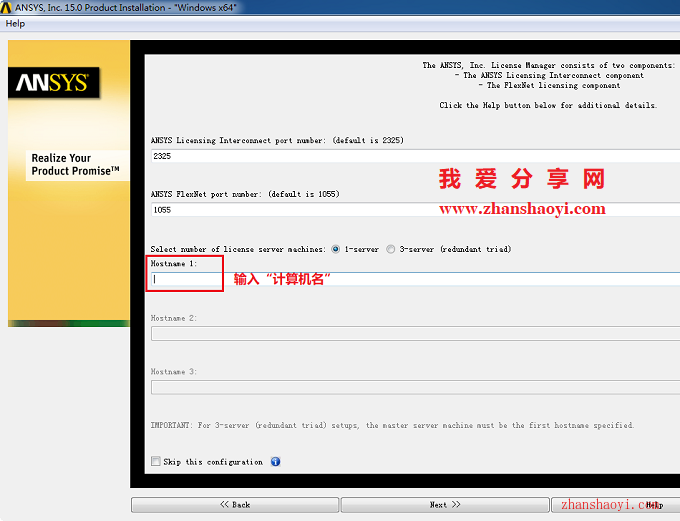The height and width of the screenshot is (521, 680).
Task: Click the Help button at bottom
Action: click(616, 505)
